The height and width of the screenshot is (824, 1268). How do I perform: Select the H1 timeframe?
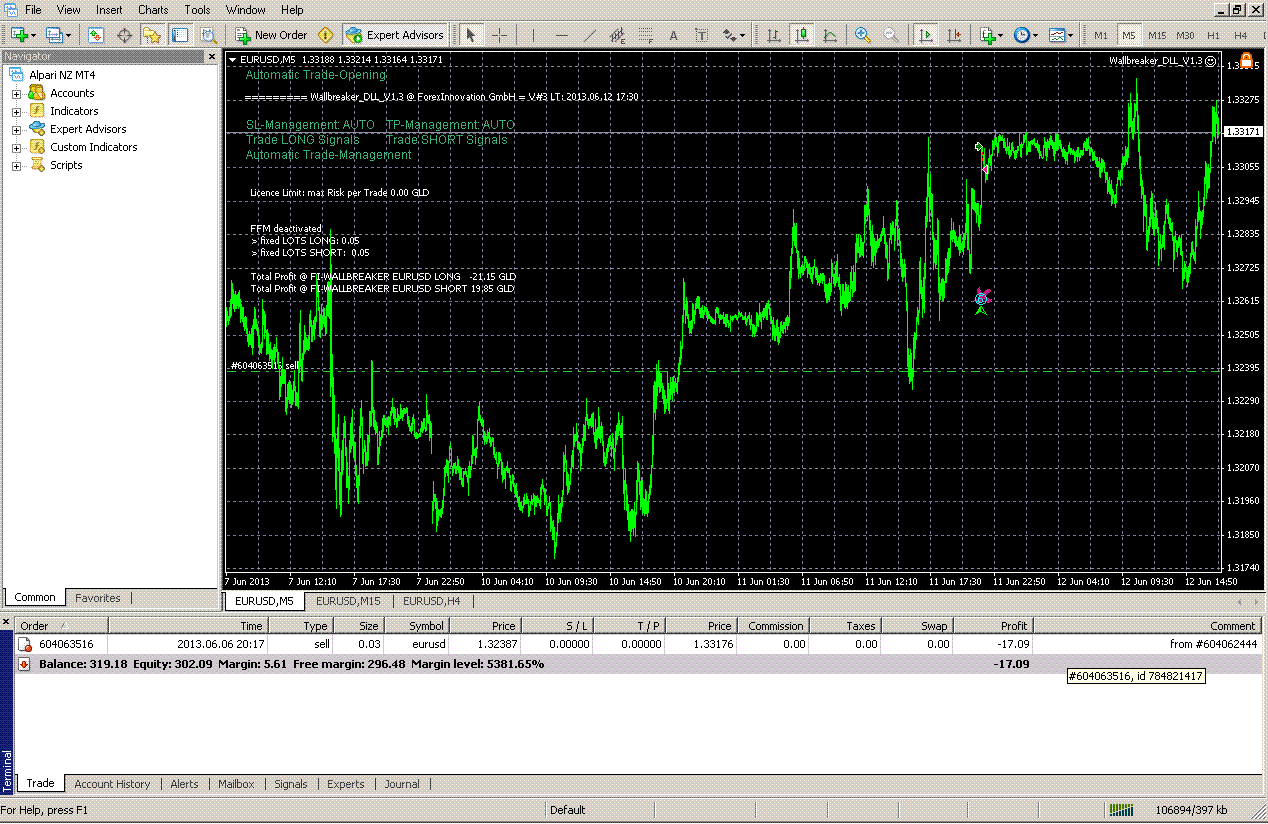pyautogui.click(x=1213, y=35)
